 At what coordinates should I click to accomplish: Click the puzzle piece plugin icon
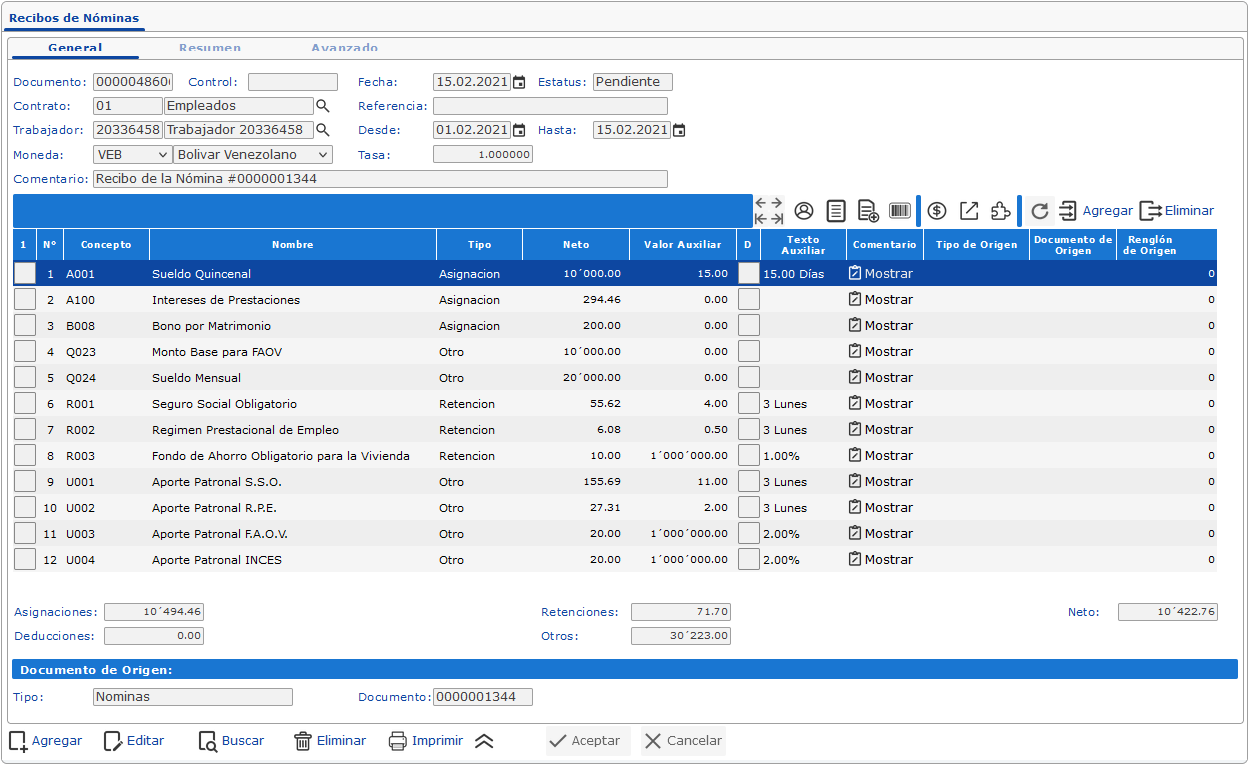click(1000, 211)
